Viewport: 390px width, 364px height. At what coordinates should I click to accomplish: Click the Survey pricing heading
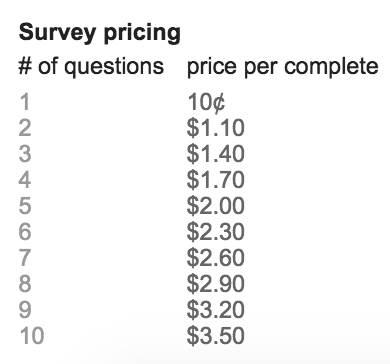point(100,33)
